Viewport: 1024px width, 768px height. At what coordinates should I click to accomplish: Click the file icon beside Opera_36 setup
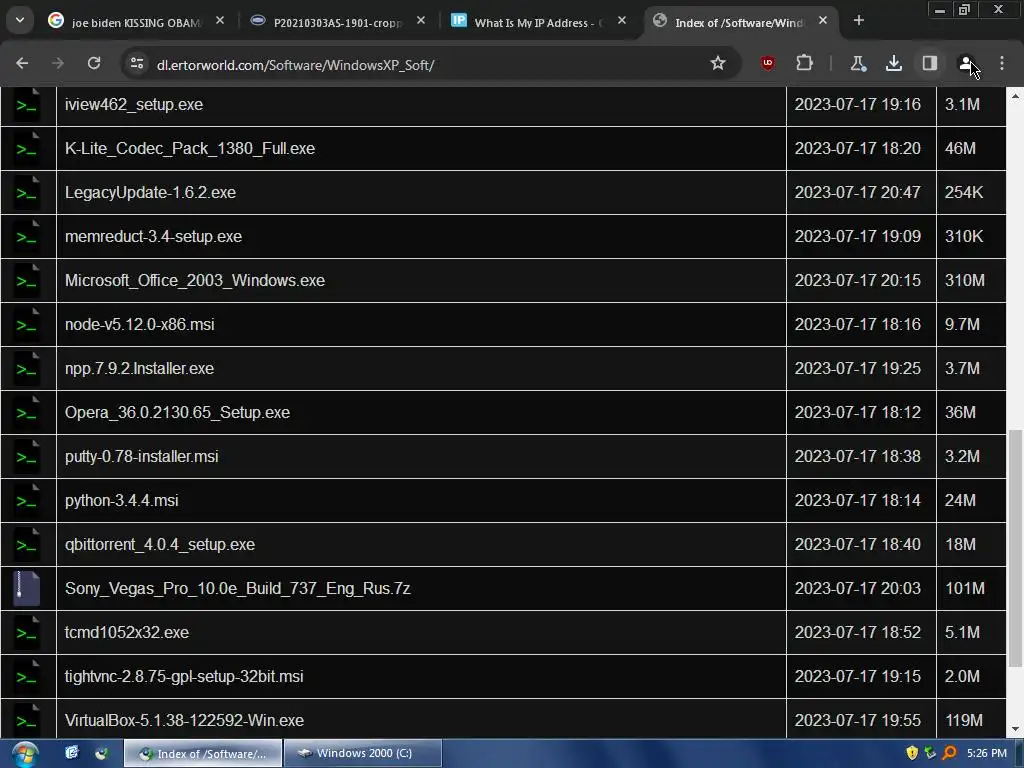pos(27,413)
